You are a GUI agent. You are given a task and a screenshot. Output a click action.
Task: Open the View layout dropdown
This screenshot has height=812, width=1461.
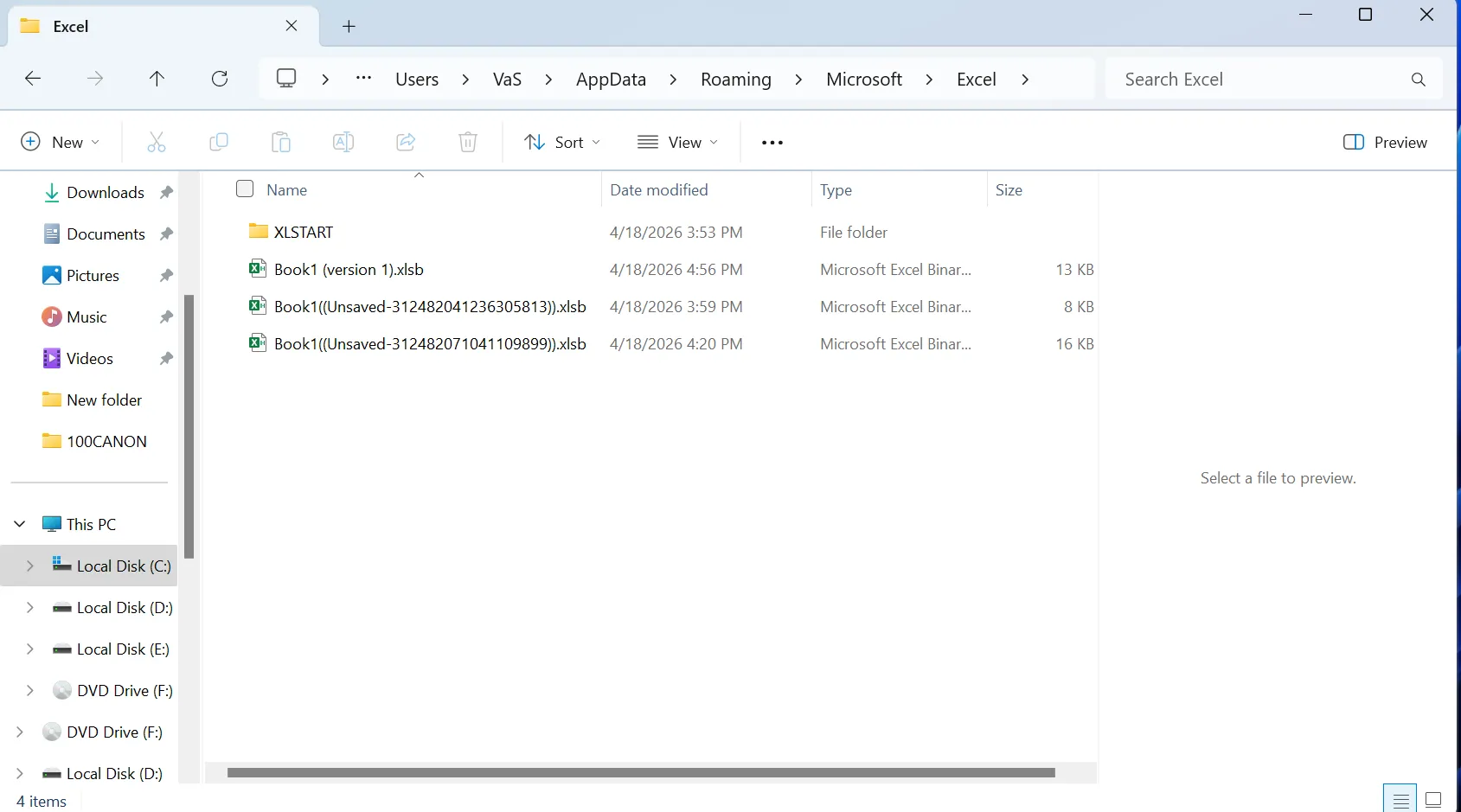(677, 142)
